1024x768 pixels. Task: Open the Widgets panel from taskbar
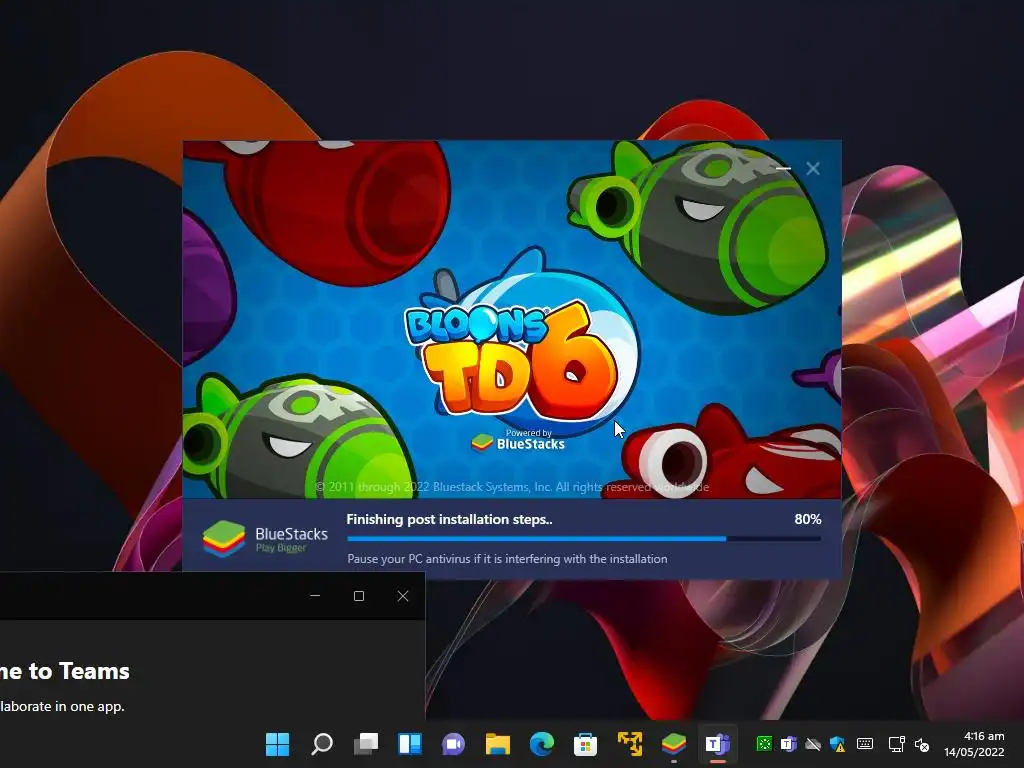[x=410, y=744]
